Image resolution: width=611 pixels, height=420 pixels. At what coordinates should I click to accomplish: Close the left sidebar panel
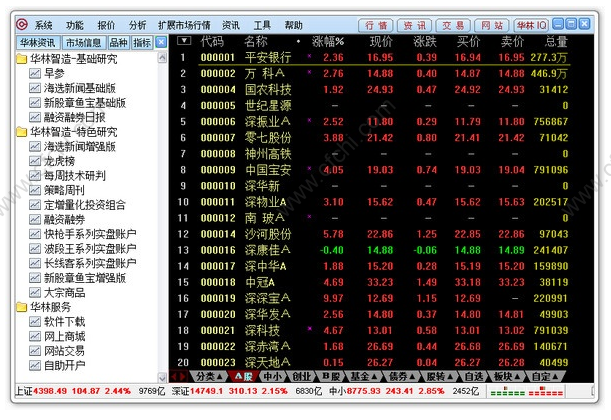pyautogui.click(x=161, y=42)
